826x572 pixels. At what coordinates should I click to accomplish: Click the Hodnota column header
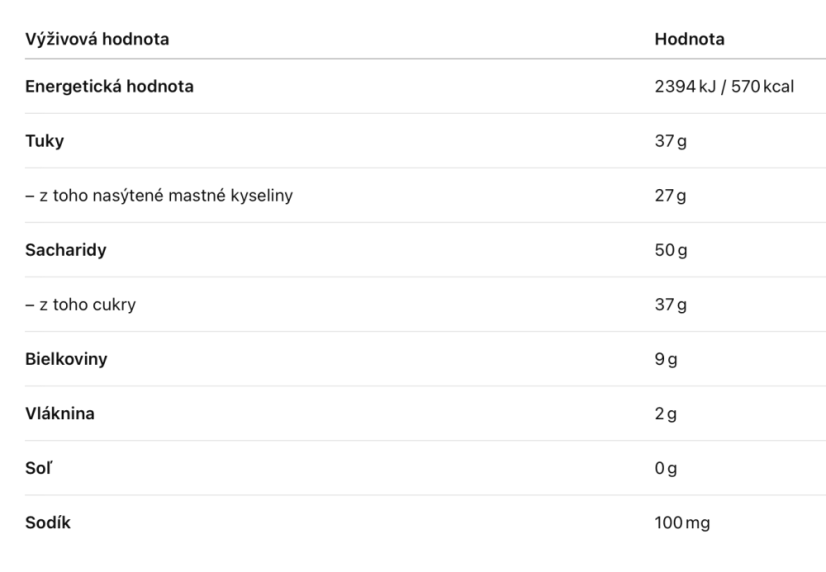[689, 40]
